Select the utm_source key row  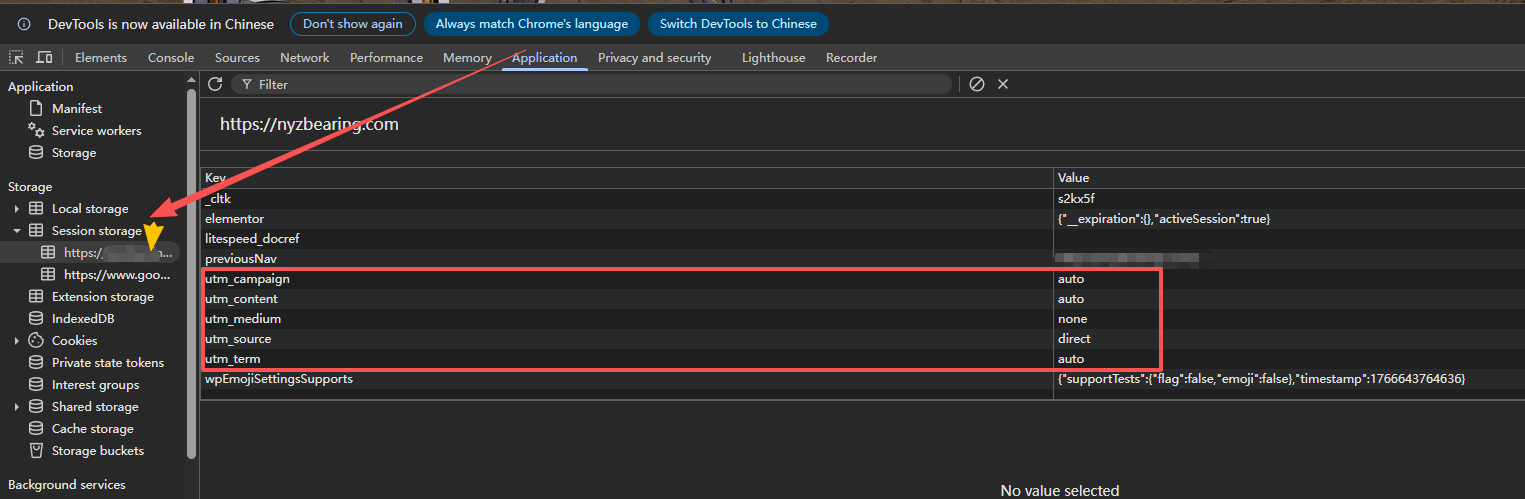coord(863,339)
